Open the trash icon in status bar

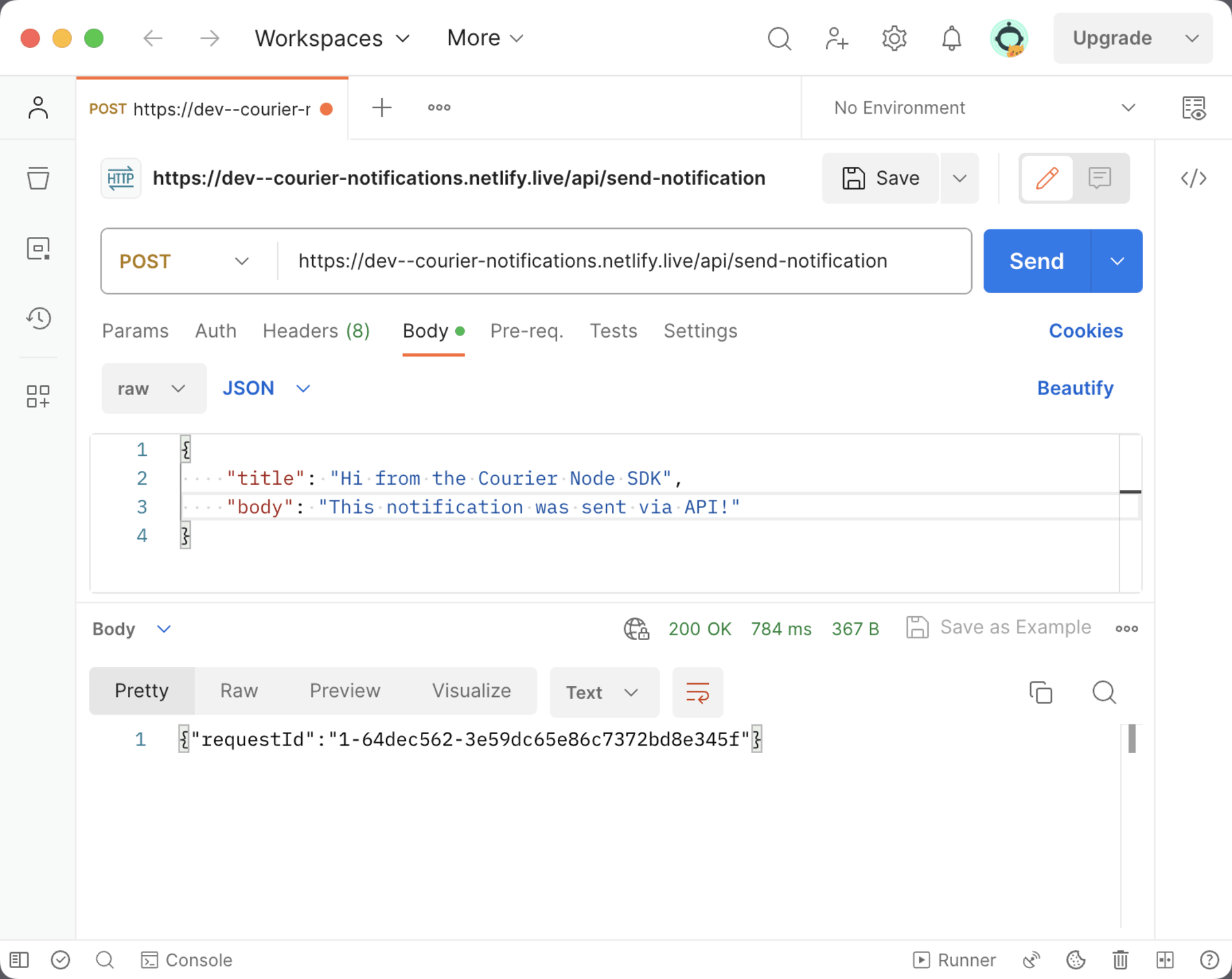(1120, 960)
